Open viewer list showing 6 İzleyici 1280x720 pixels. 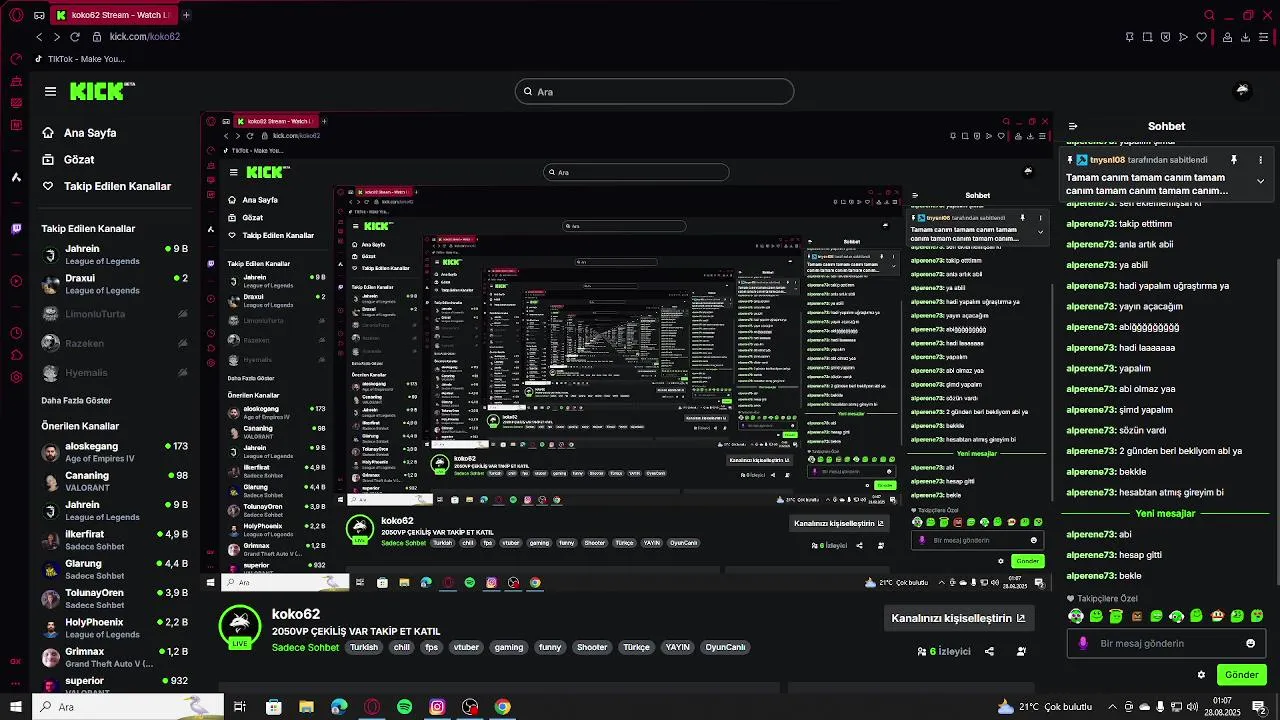(x=944, y=651)
